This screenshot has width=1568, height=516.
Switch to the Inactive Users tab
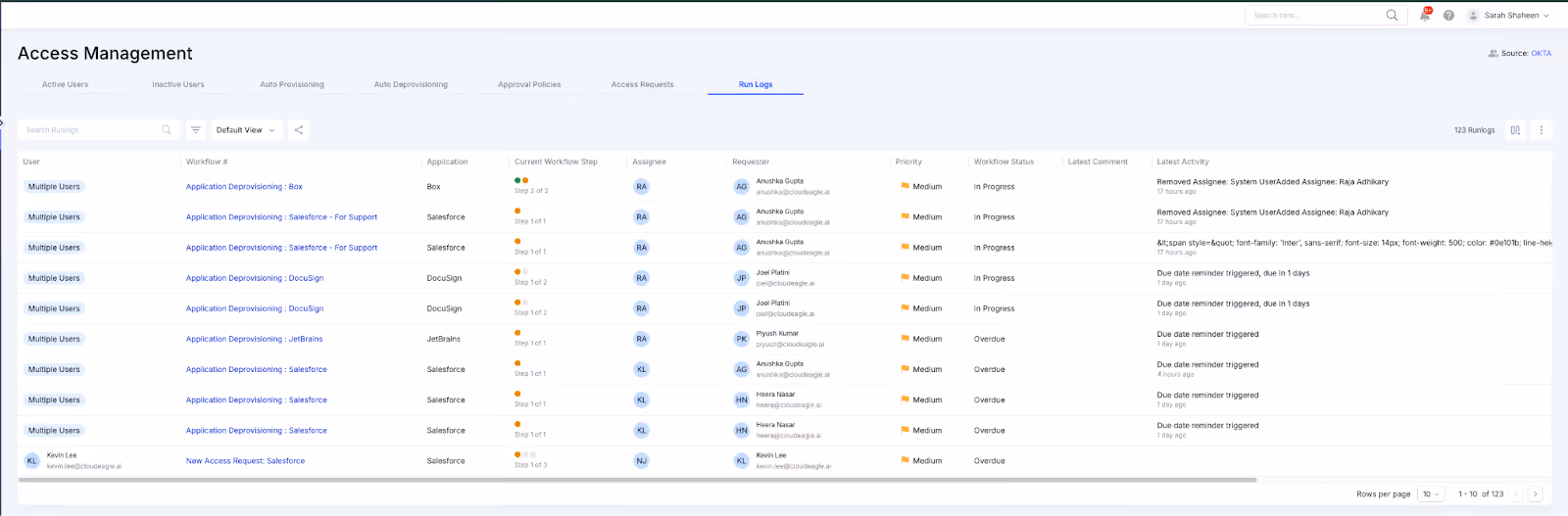click(178, 85)
